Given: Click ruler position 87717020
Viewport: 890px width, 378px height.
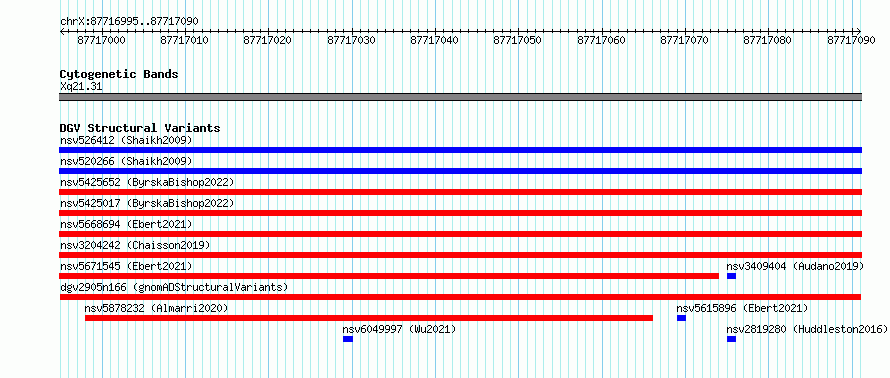Looking at the screenshot, I should point(268,40).
